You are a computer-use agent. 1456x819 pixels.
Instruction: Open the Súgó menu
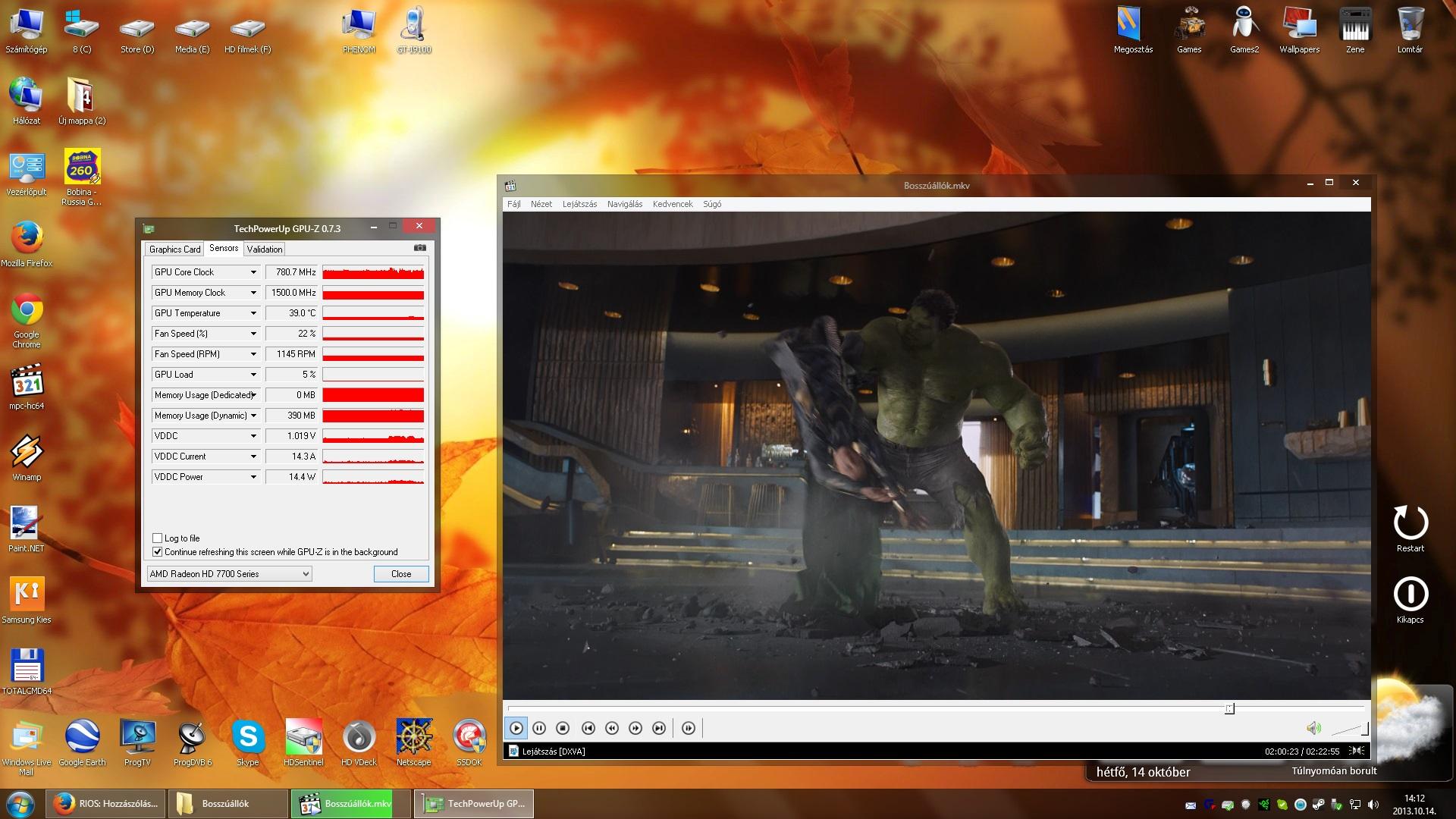click(x=712, y=204)
